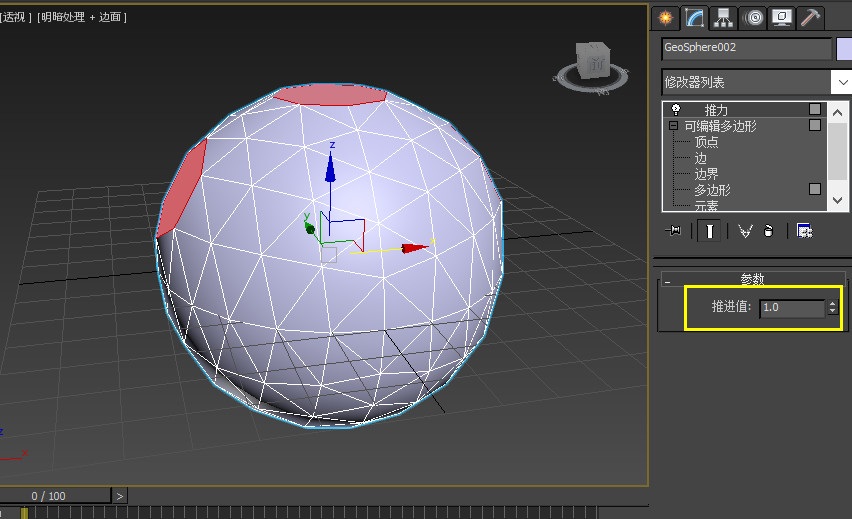Collapse the 参数 rollout
The width and height of the screenshot is (852, 519).
667,281
